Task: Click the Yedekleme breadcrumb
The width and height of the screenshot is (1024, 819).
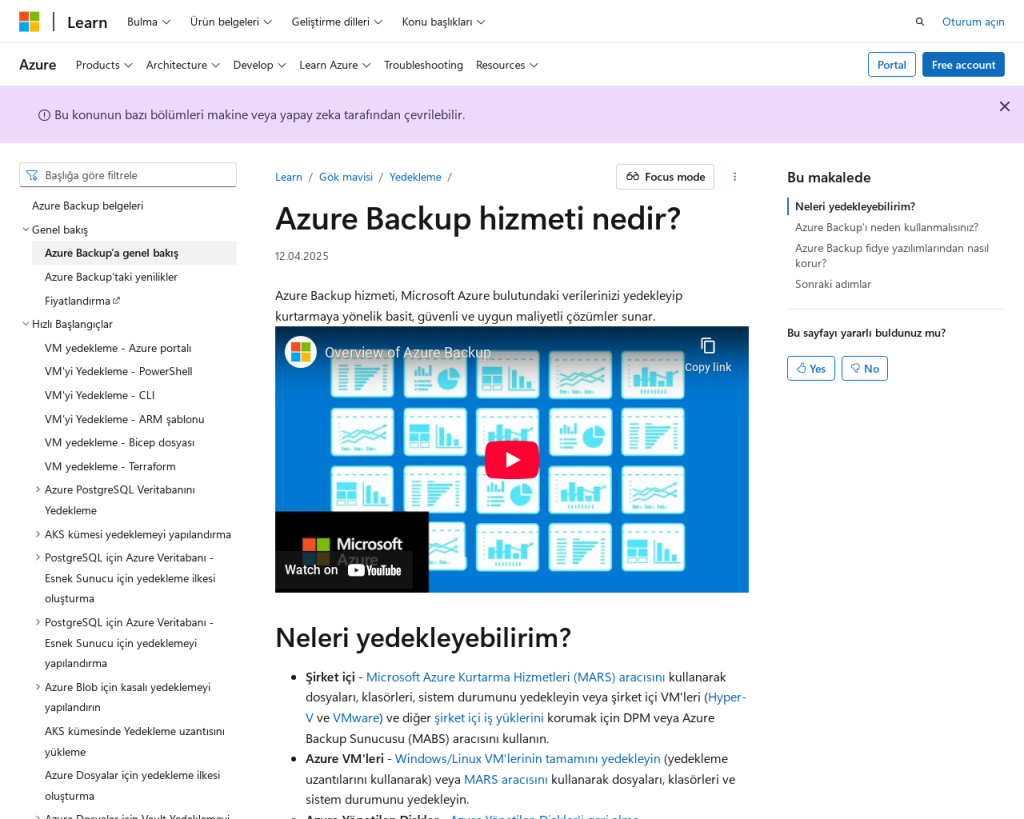Action: [415, 177]
